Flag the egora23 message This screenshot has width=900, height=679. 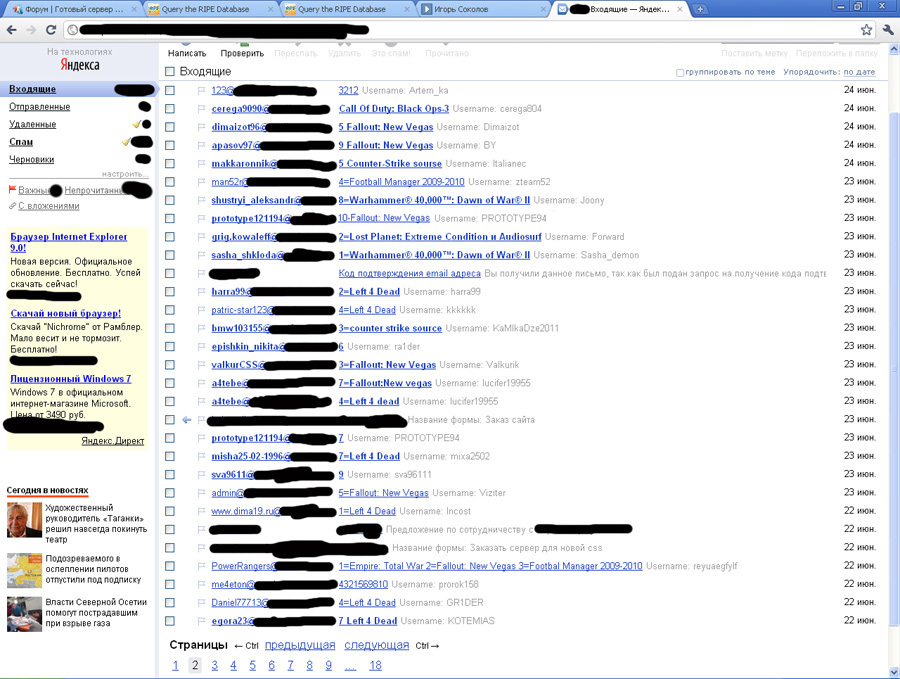tap(201, 621)
